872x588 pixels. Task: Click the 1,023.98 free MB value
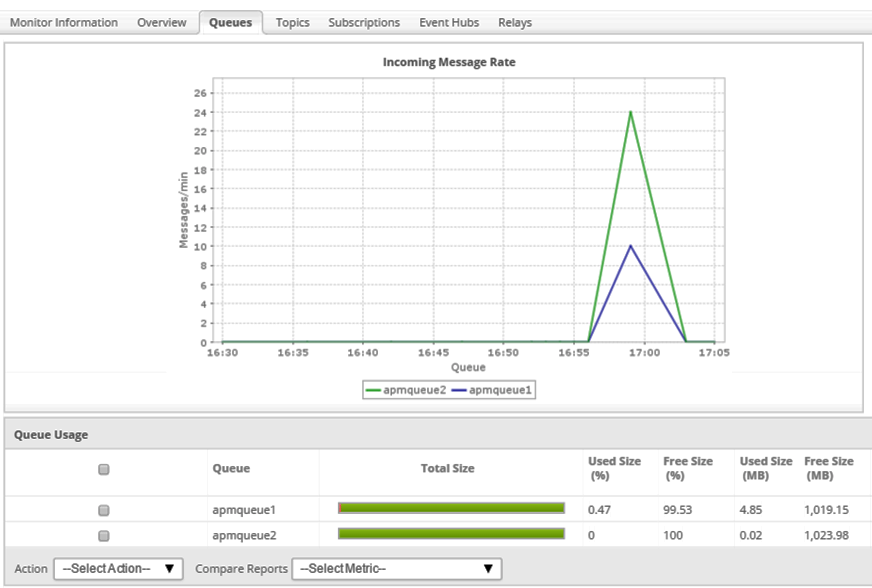point(826,535)
